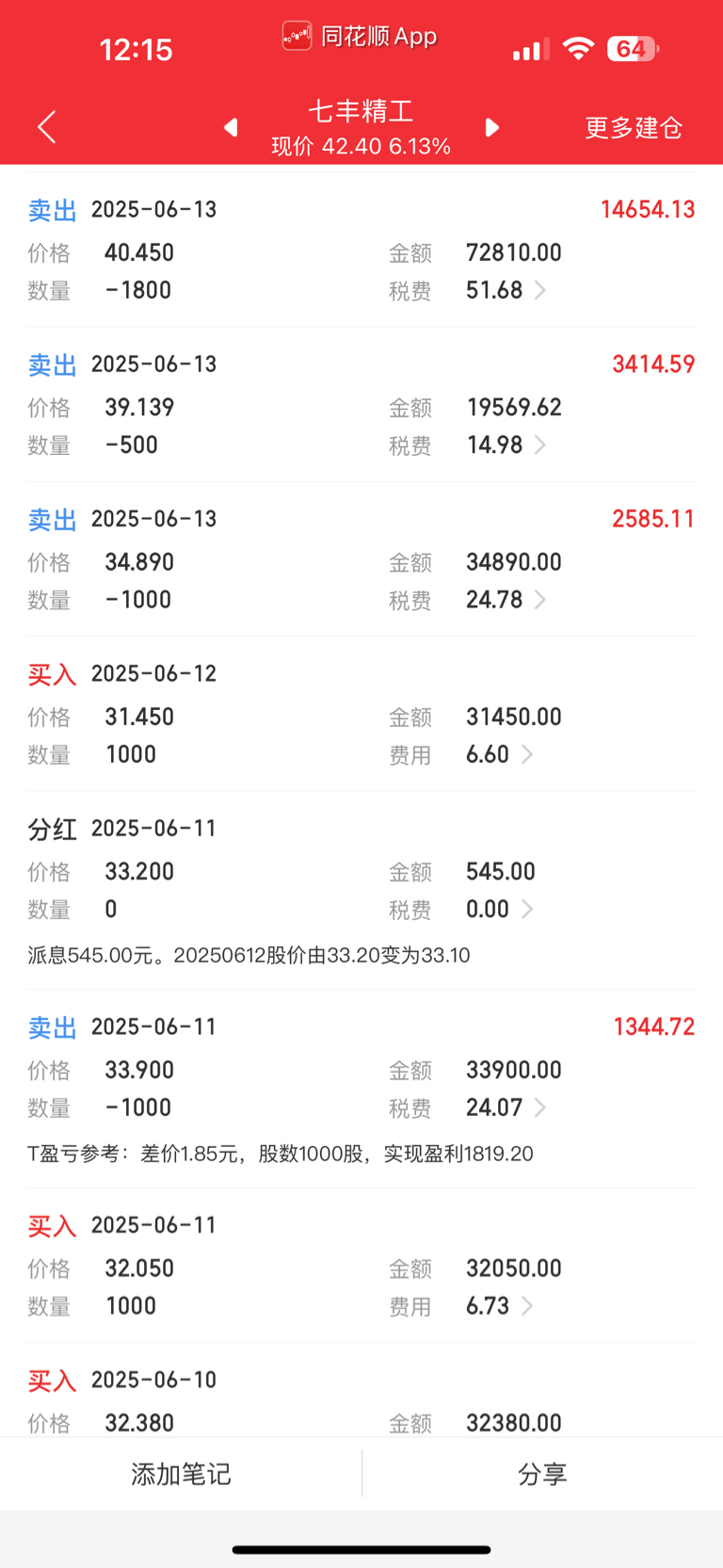Open 更多建仓 in the header

tap(634, 127)
